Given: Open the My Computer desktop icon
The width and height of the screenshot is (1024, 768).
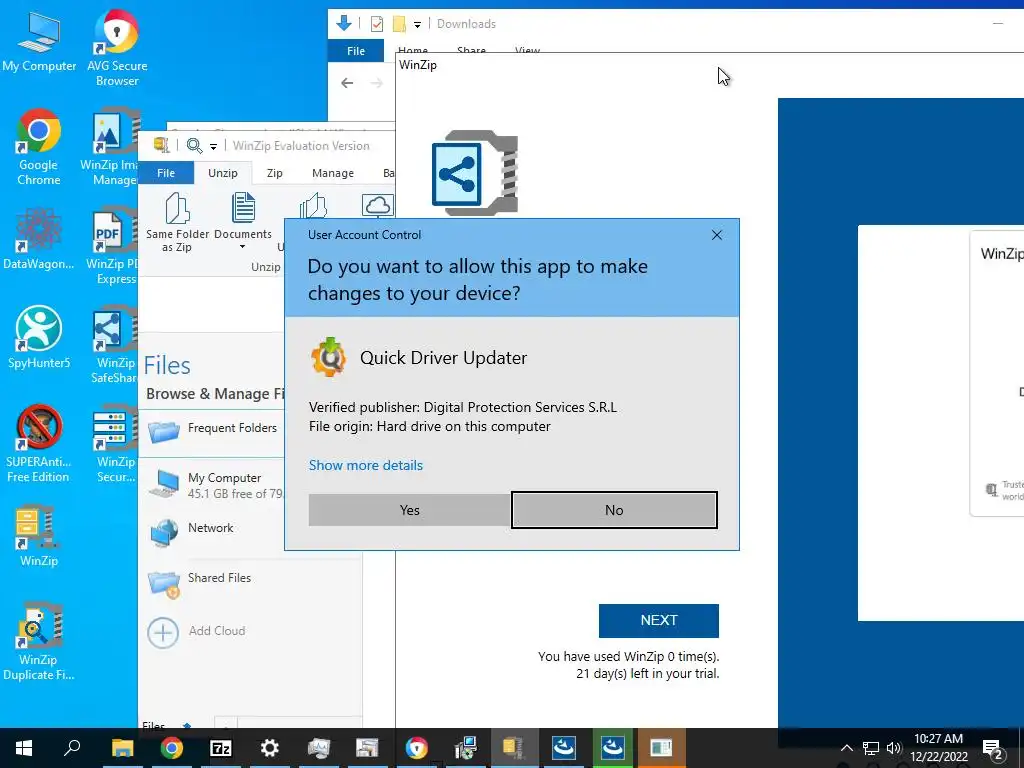Looking at the screenshot, I should [x=39, y=42].
